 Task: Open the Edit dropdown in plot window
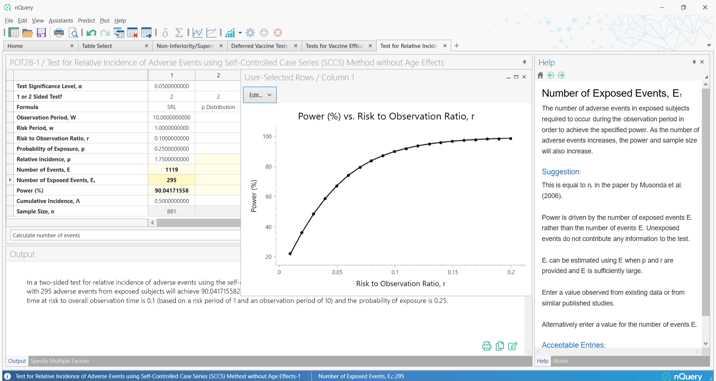260,95
